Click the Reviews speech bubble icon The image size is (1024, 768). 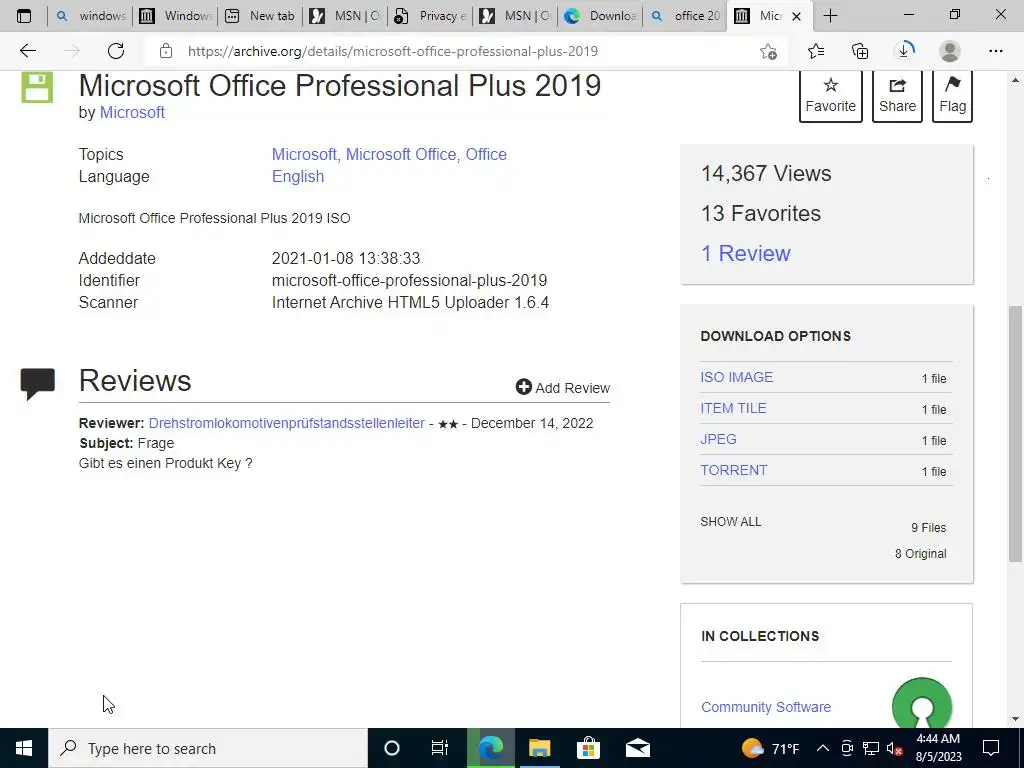(x=38, y=383)
